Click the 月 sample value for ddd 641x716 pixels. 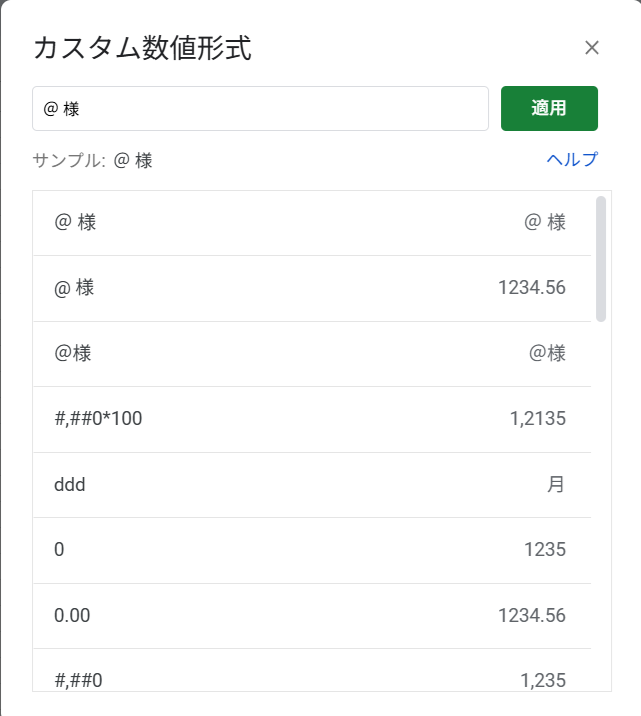tap(556, 484)
